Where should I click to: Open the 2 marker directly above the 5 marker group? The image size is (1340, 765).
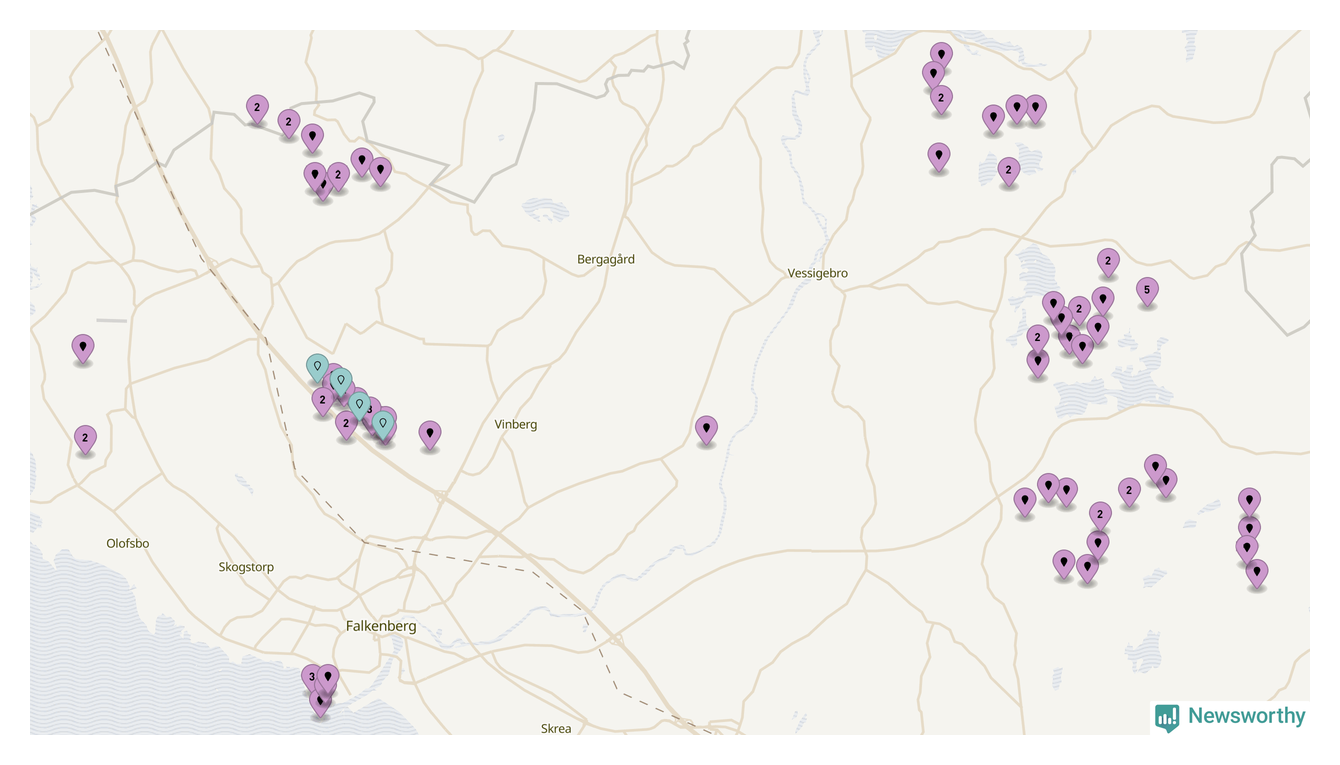pyautogui.click(x=1107, y=263)
